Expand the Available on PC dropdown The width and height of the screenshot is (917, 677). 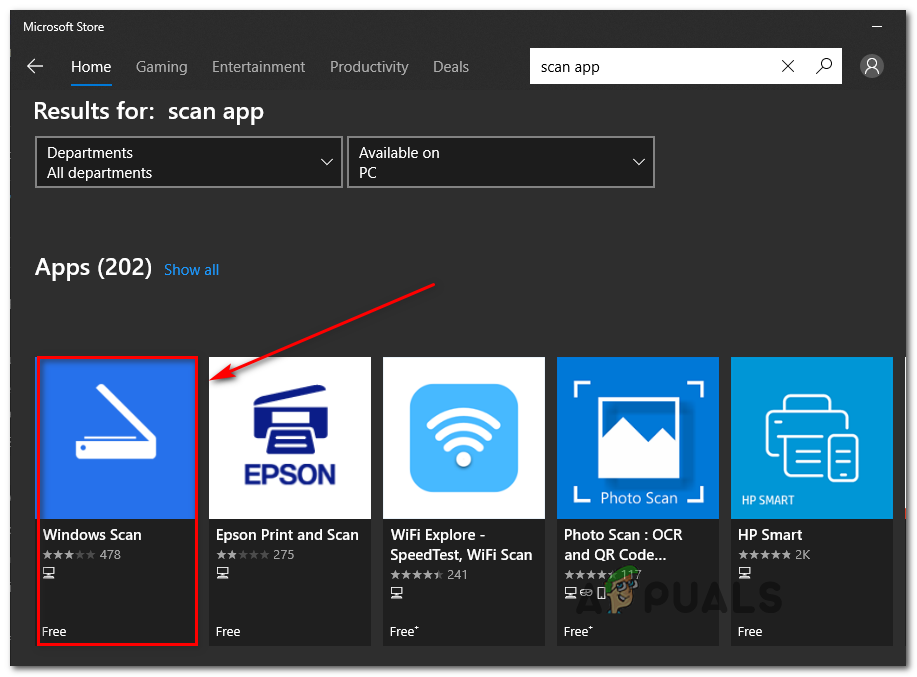point(501,162)
